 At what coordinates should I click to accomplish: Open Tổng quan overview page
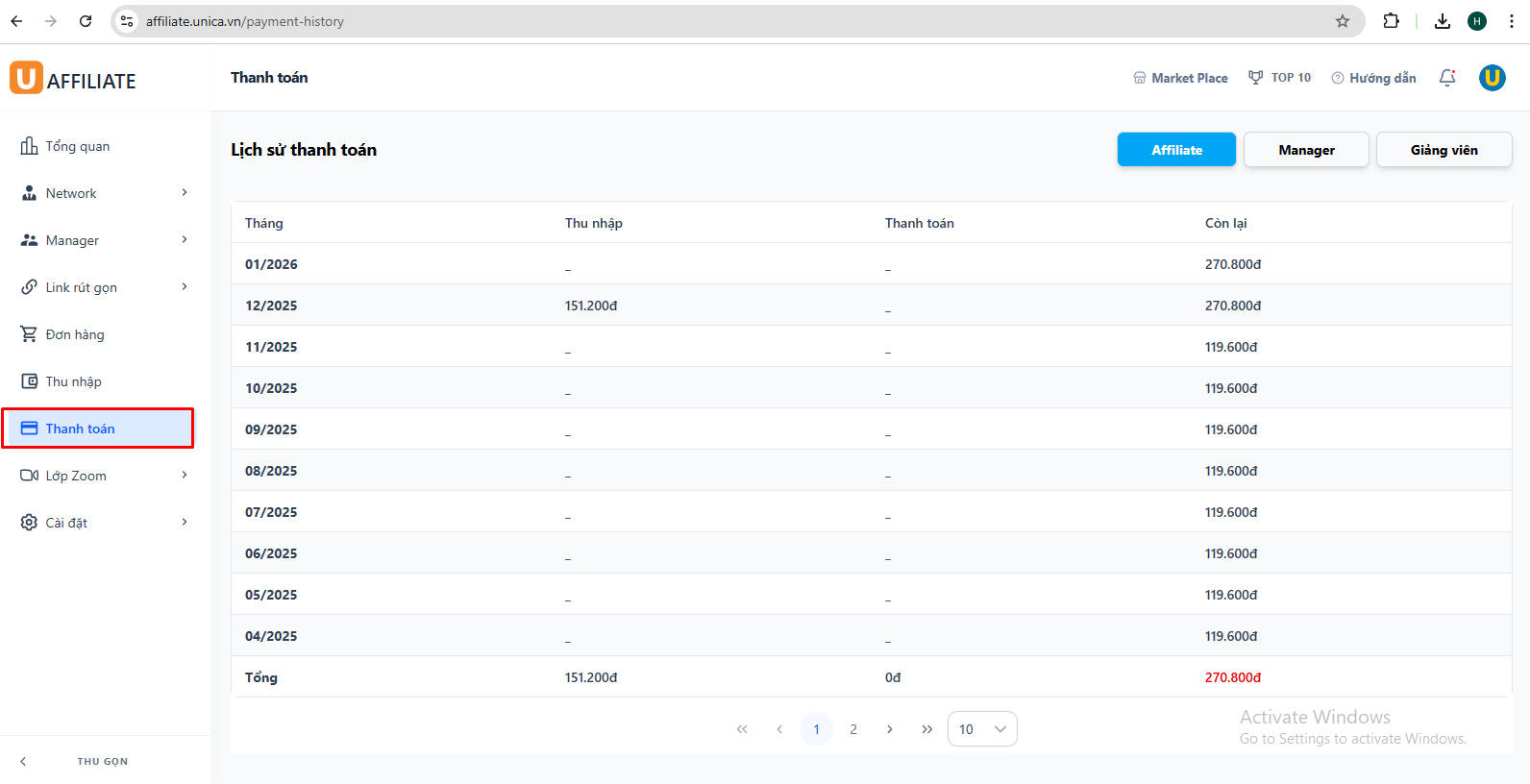coord(77,146)
